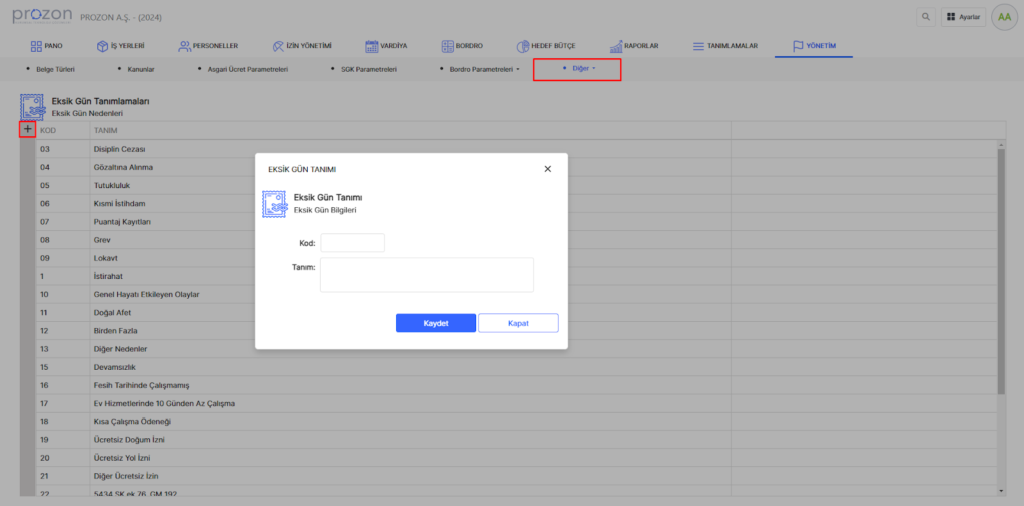Image resolution: width=1024 pixels, height=506 pixels.
Task: Open the Ayarlar settings button
Action: pos(964,17)
